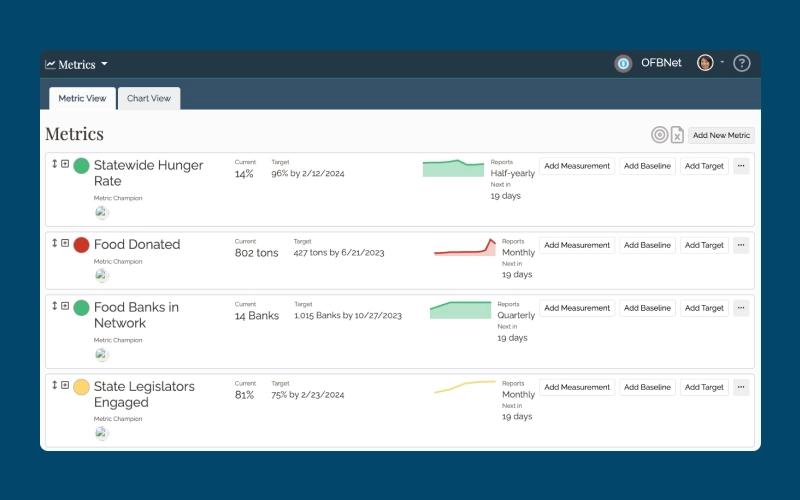Export metrics using the Excel file icon

tap(677, 135)
